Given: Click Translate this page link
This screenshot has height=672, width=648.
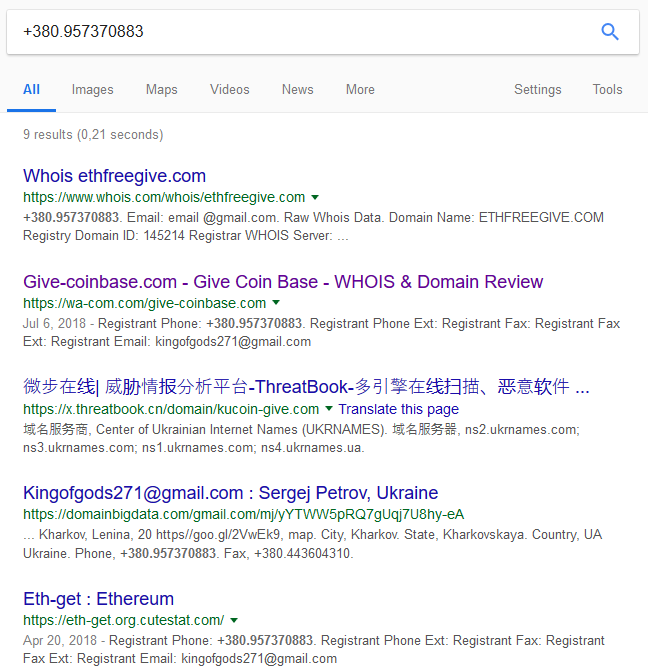Looking at the screenshot, I should 399,409.
